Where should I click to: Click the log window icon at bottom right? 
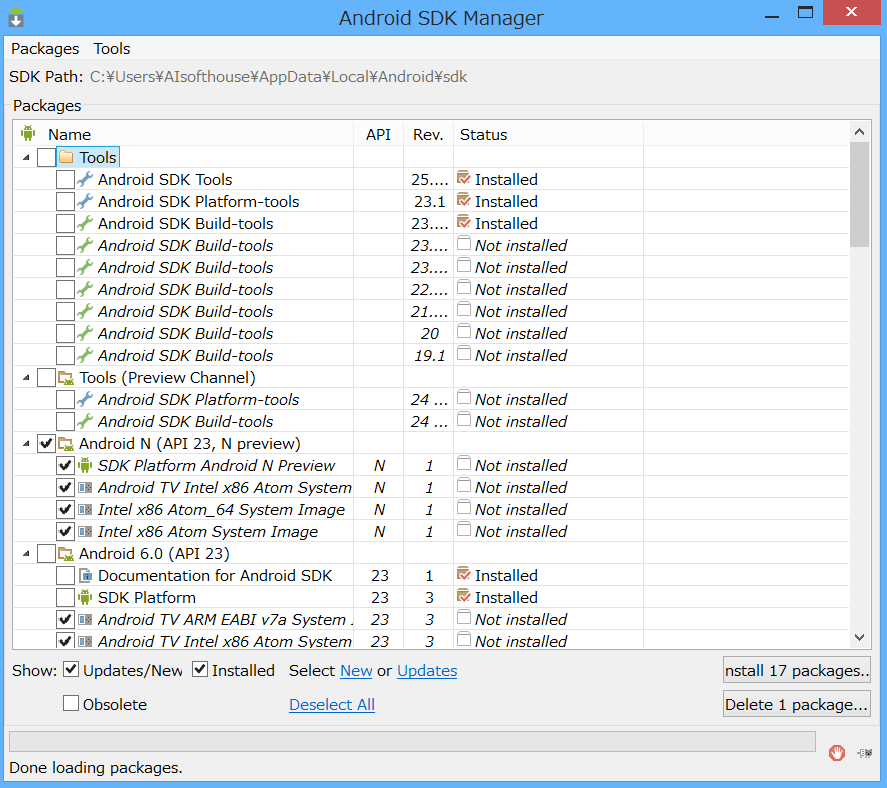(x=864, y=753)
